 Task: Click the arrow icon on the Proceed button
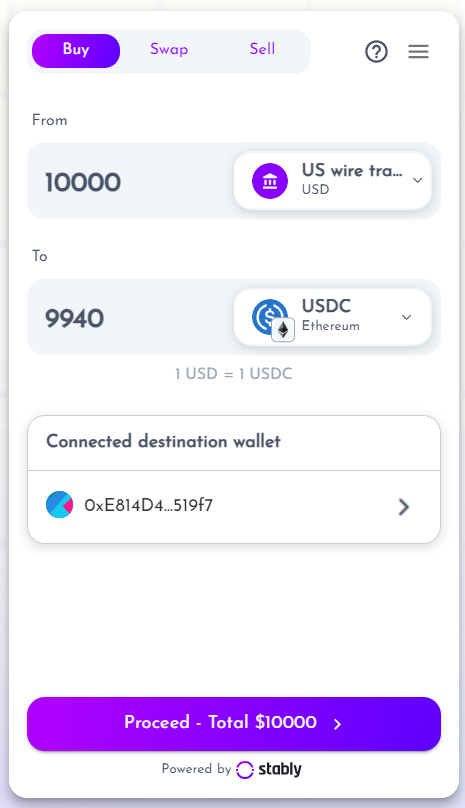(x=337, y=724)
